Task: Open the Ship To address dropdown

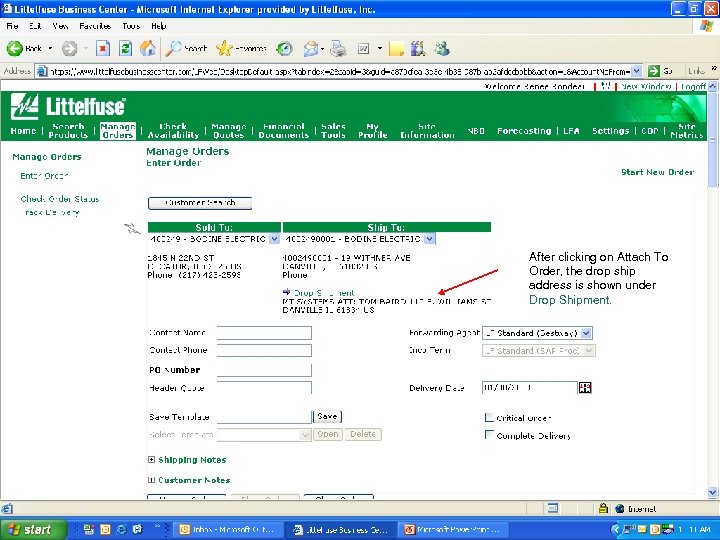Action: [x=429, y=239]
